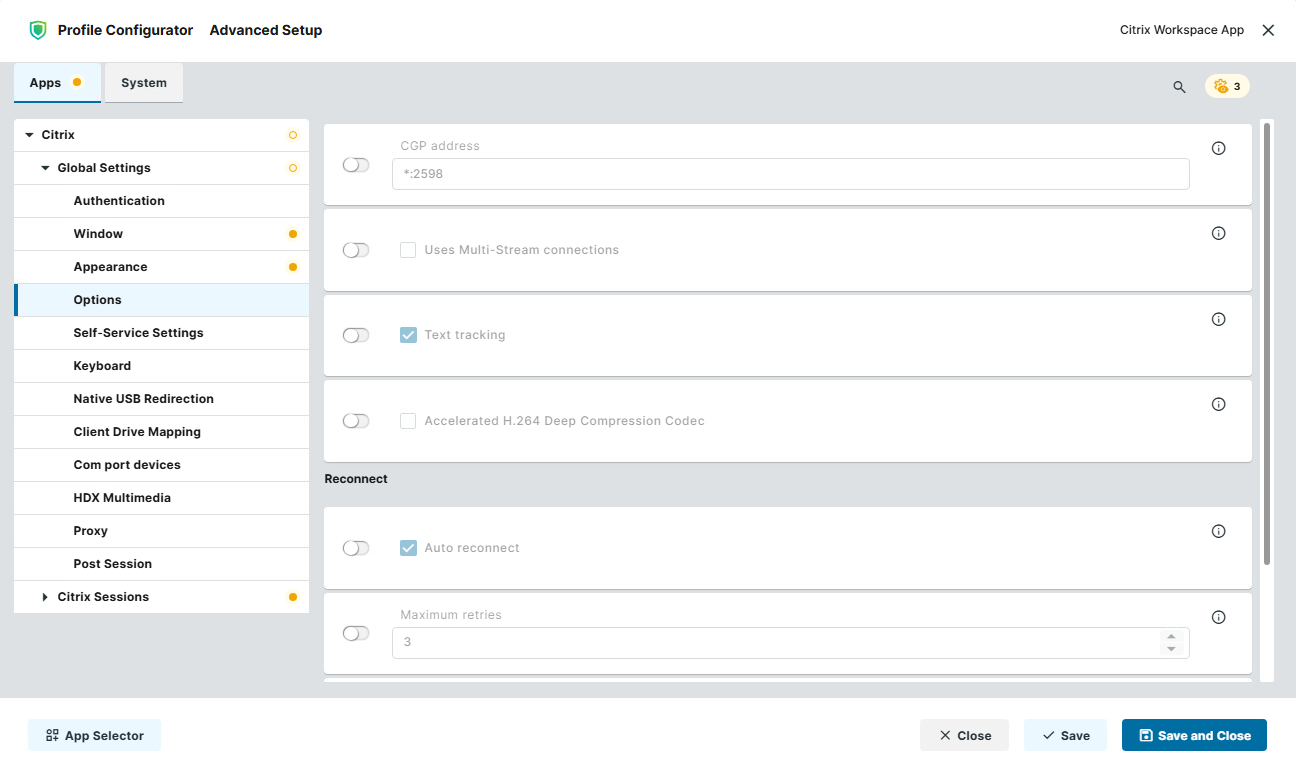The width and height of the screenshot is (1296, 763).
Task: Increase Maximum retries with the up arrow
Action: (x=1171, y=636)
